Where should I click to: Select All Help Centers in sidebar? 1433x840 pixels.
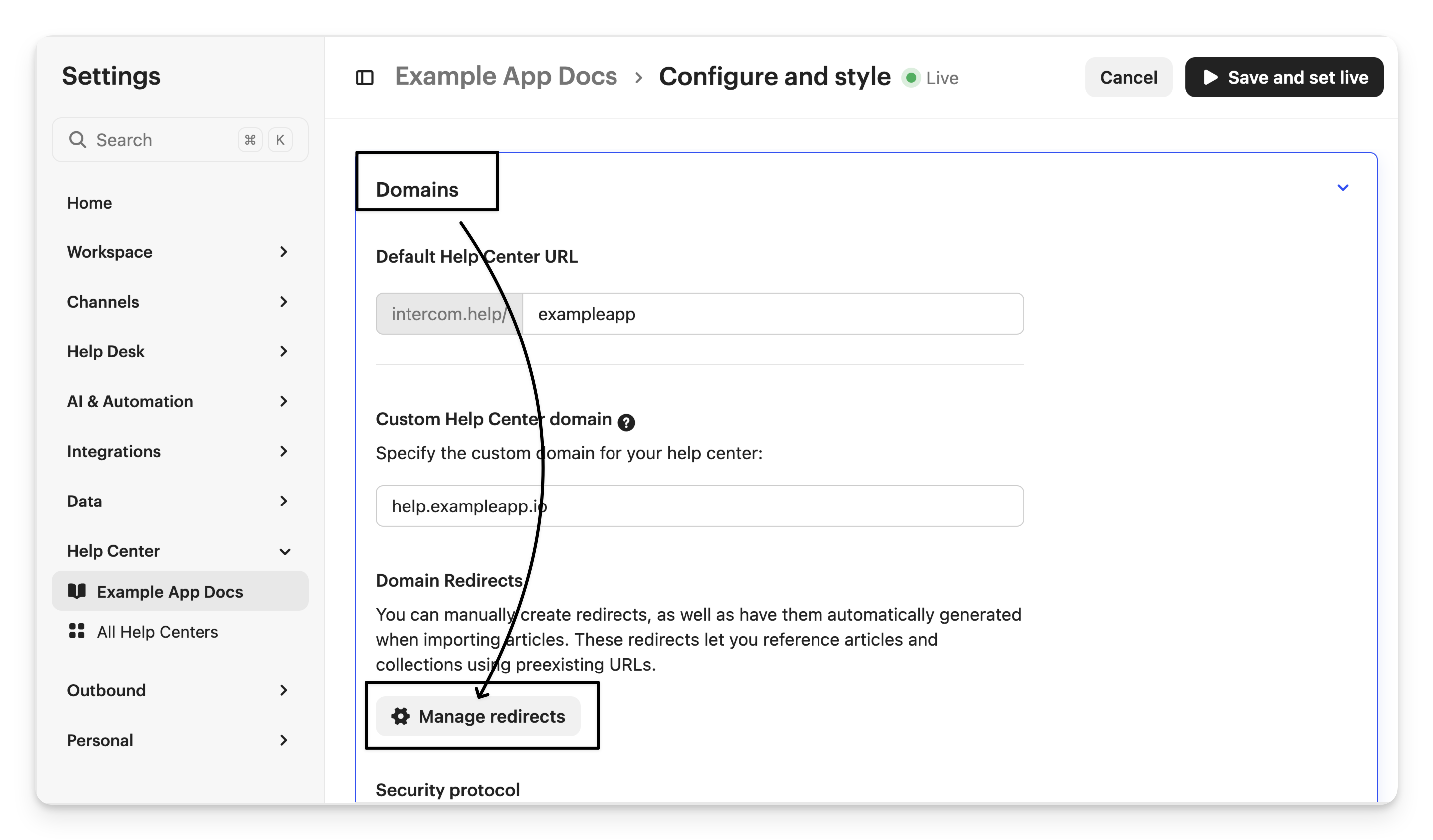pos(158,632)
